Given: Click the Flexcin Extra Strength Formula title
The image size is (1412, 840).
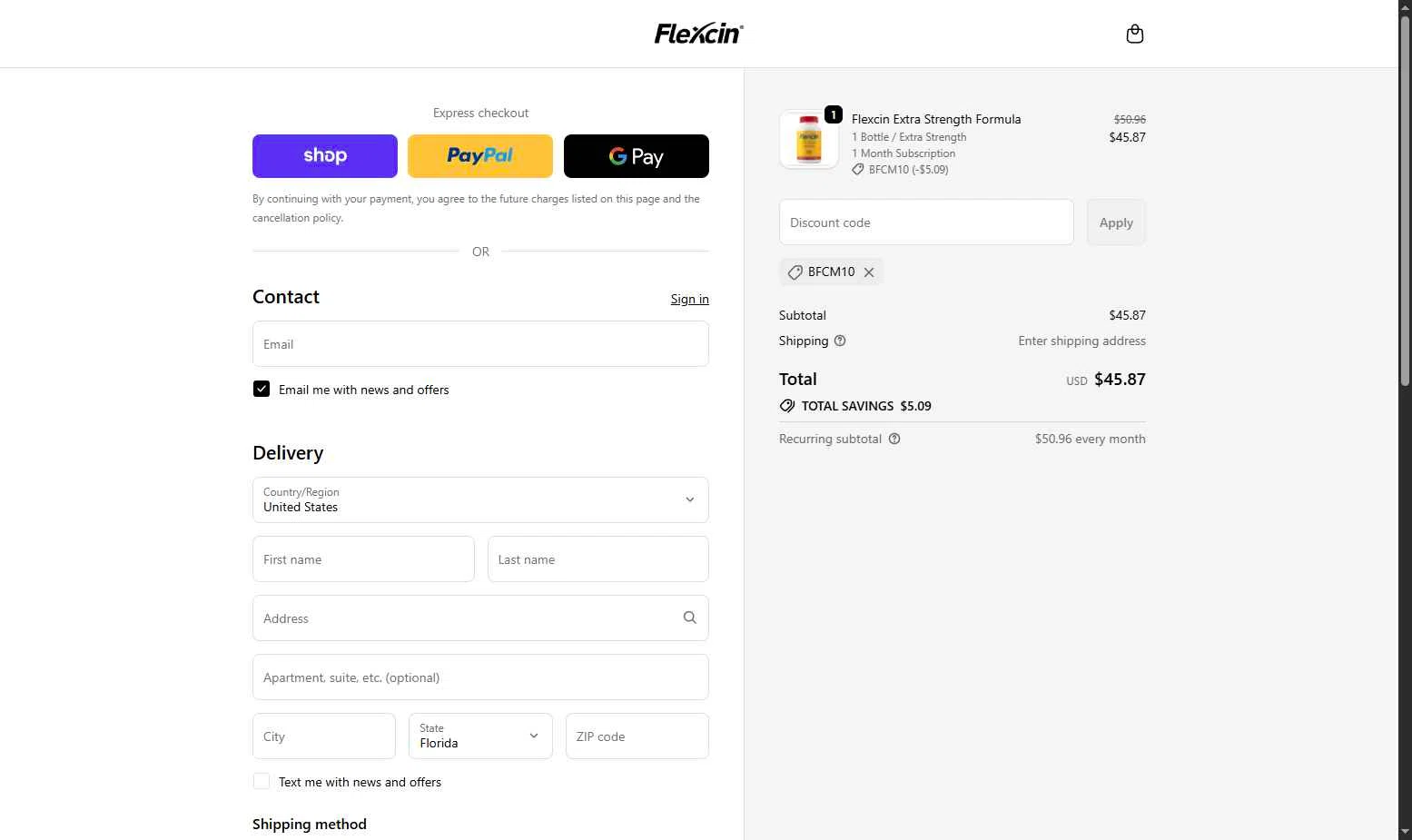Looking at the screenshot, I should click(x=936, y=119).
